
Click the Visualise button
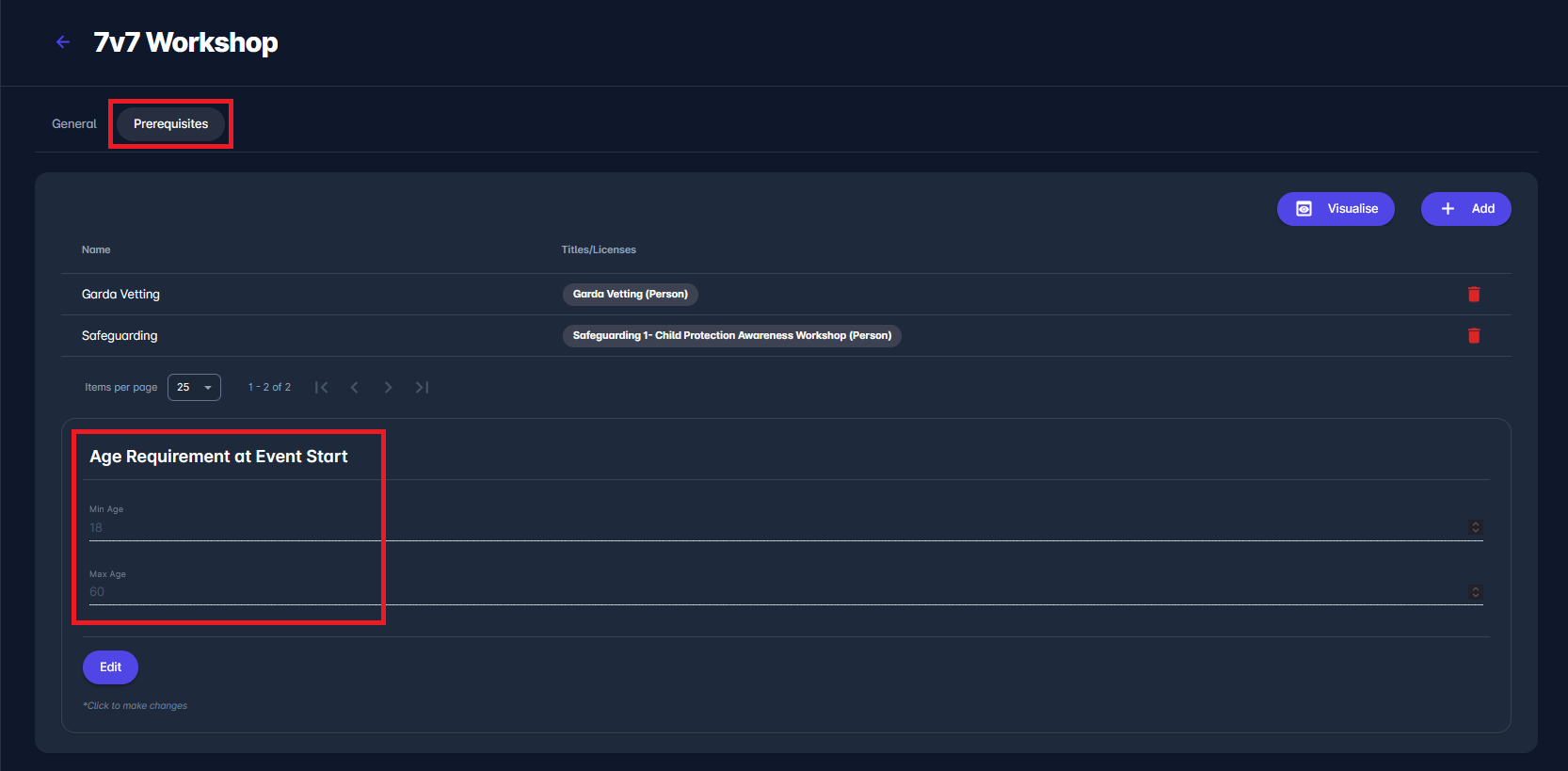click(x=1335, y=209)
